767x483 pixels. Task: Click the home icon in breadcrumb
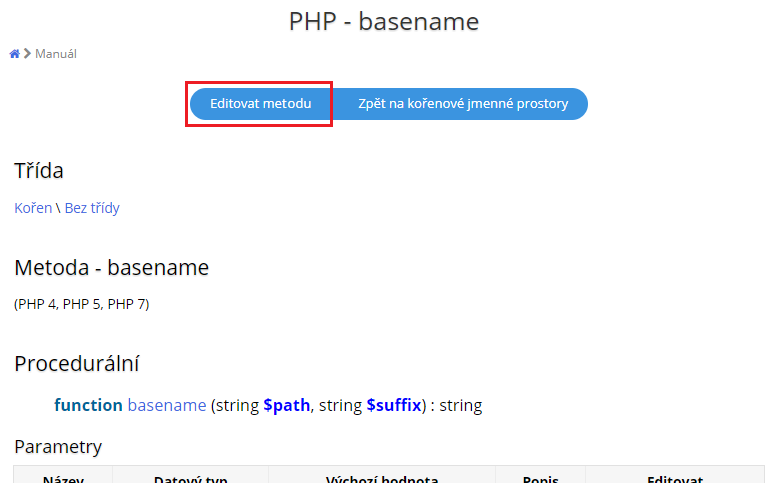[14, 54]
